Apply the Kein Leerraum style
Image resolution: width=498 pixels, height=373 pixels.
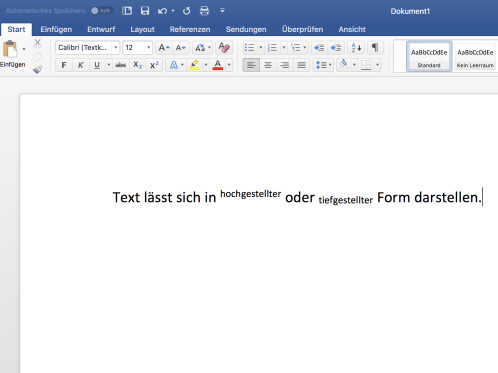[x=475, y=56]
